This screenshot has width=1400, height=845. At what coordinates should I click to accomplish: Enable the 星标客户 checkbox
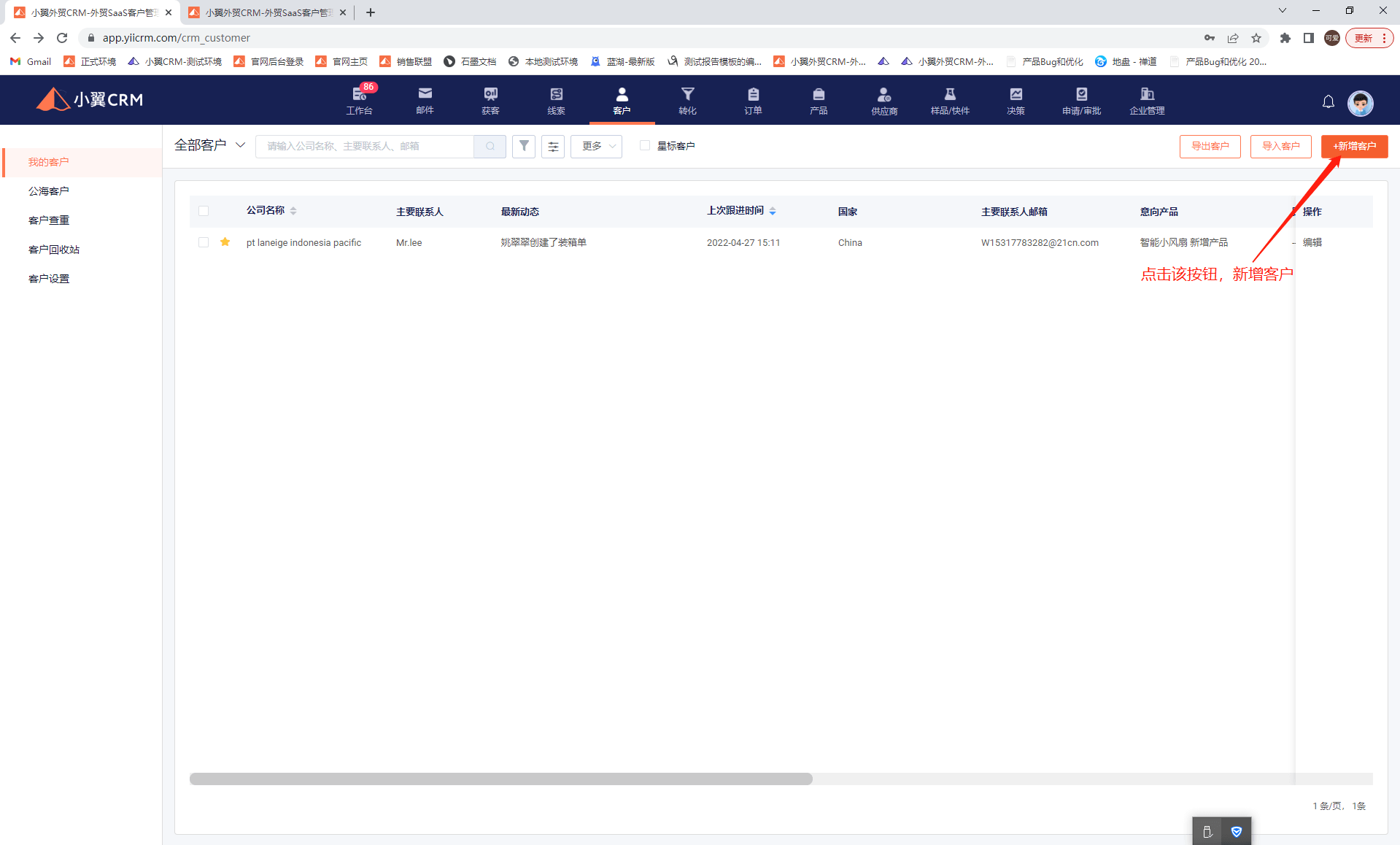pos(645,145)
